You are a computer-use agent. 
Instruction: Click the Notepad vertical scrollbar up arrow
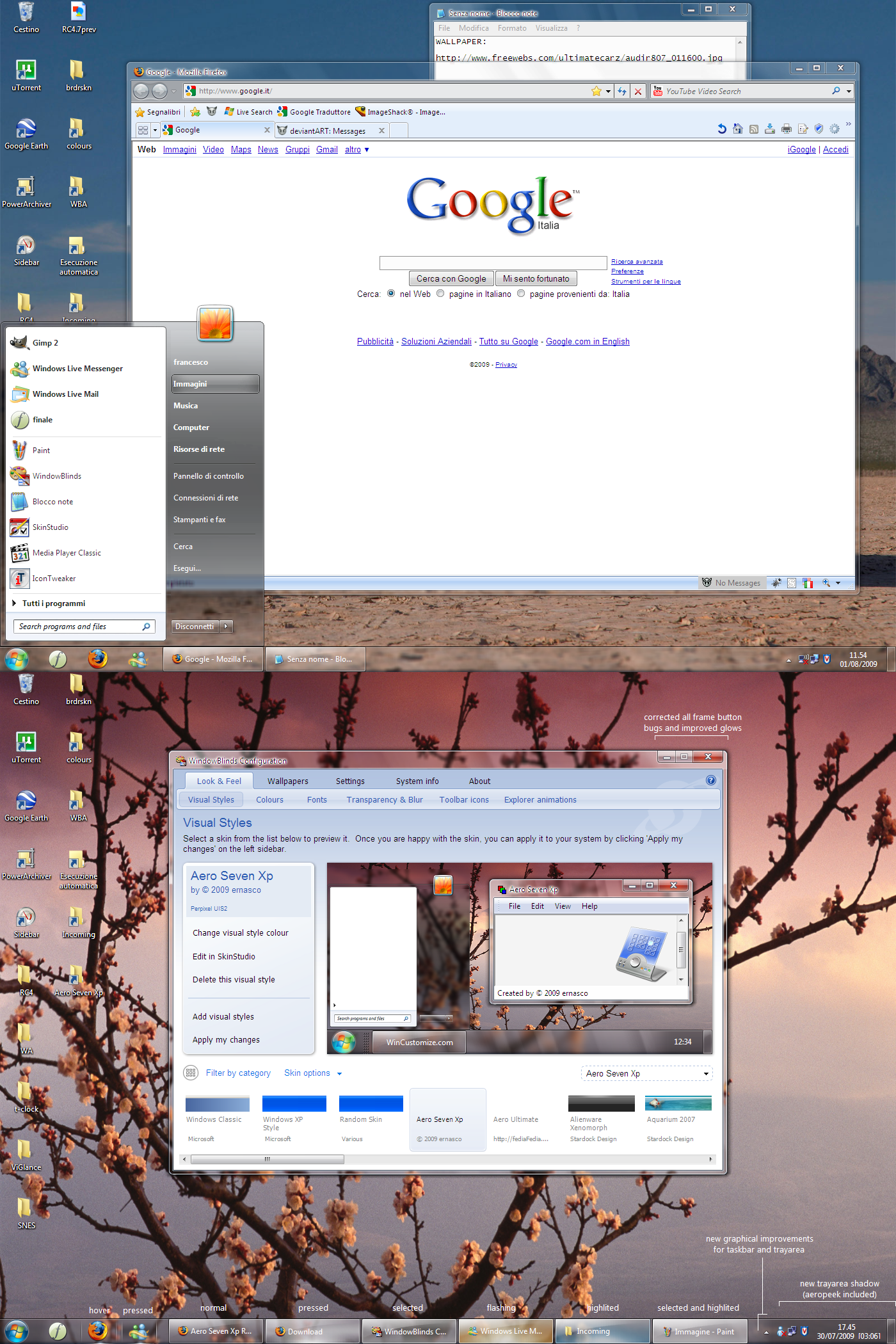pos(740,42)
